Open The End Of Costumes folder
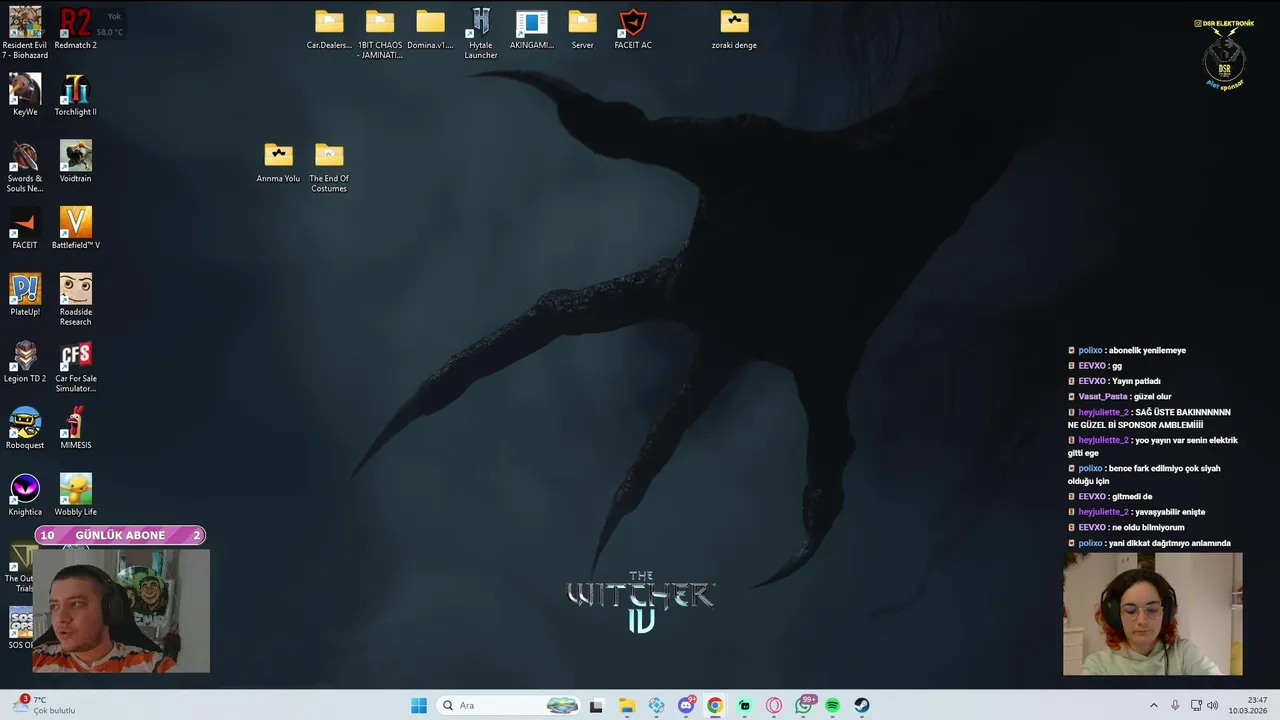This screenshot has width=1280, height=720. (x=329, y=167)
